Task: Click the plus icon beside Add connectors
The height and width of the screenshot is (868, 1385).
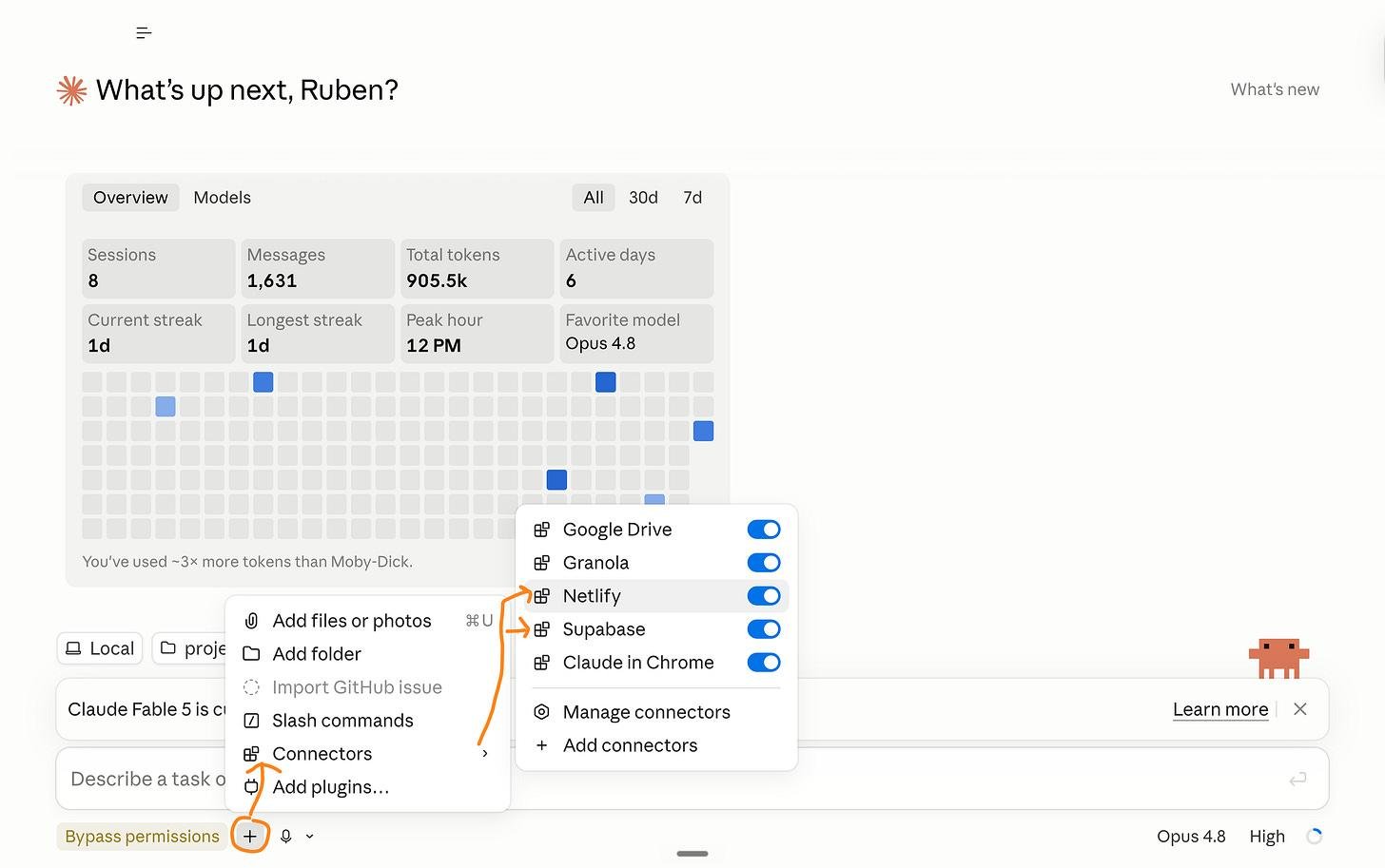Action: pos(542,745)
